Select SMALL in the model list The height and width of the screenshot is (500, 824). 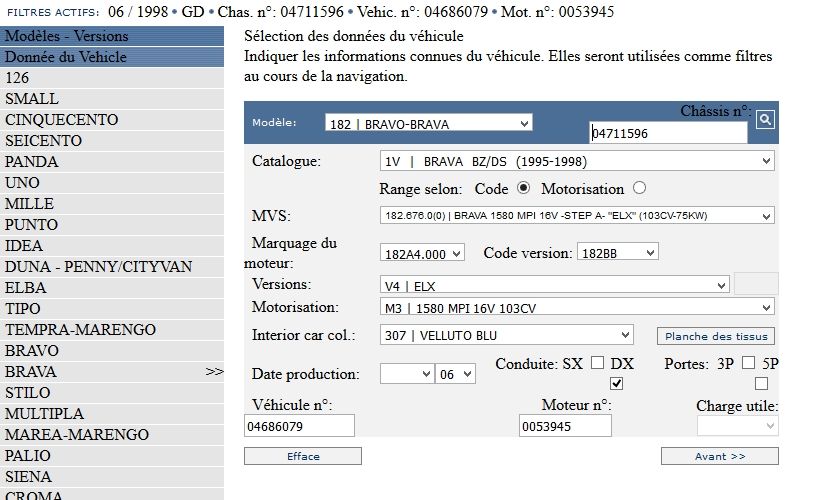[112, 99]
